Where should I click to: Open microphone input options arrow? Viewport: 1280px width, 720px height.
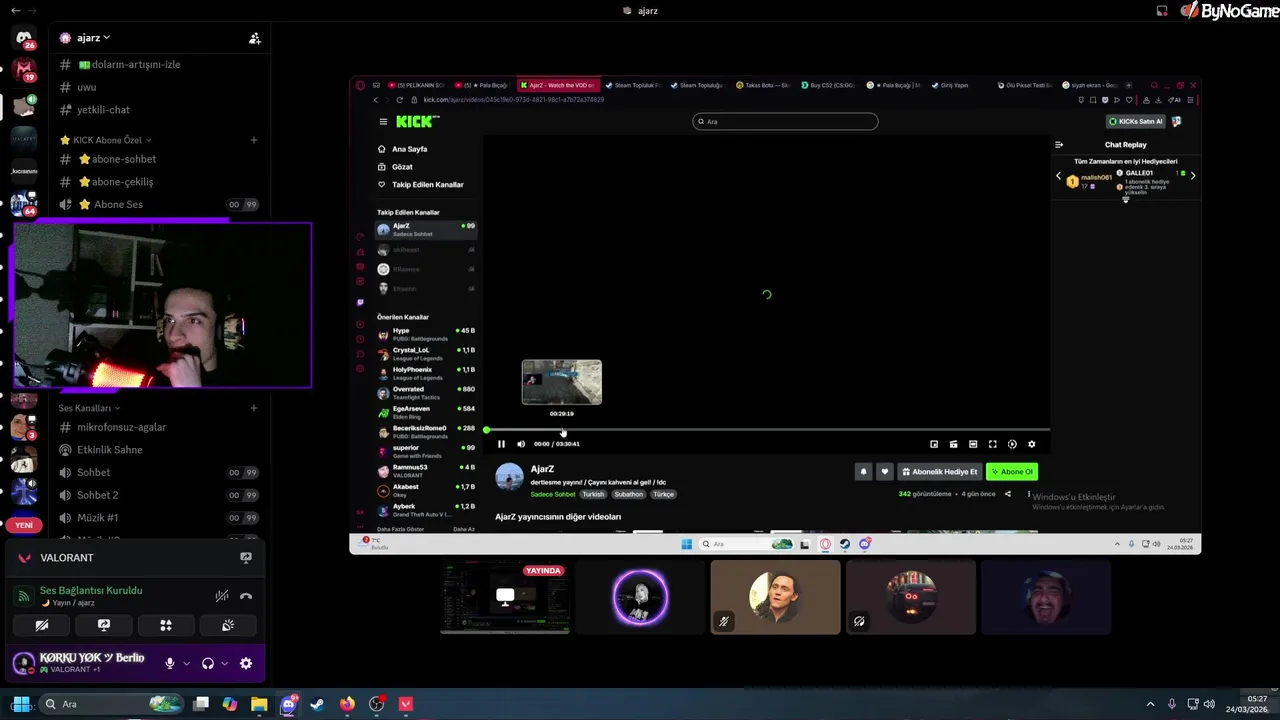point(186,663)
